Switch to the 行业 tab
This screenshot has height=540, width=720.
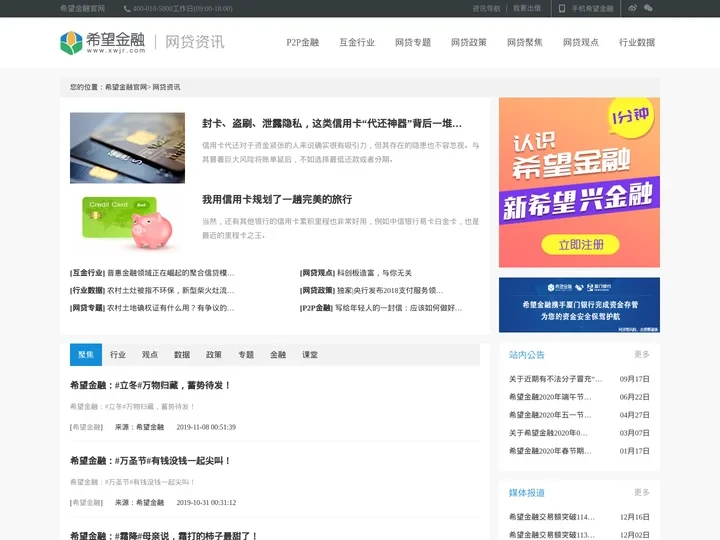click(x=118, y=354)
